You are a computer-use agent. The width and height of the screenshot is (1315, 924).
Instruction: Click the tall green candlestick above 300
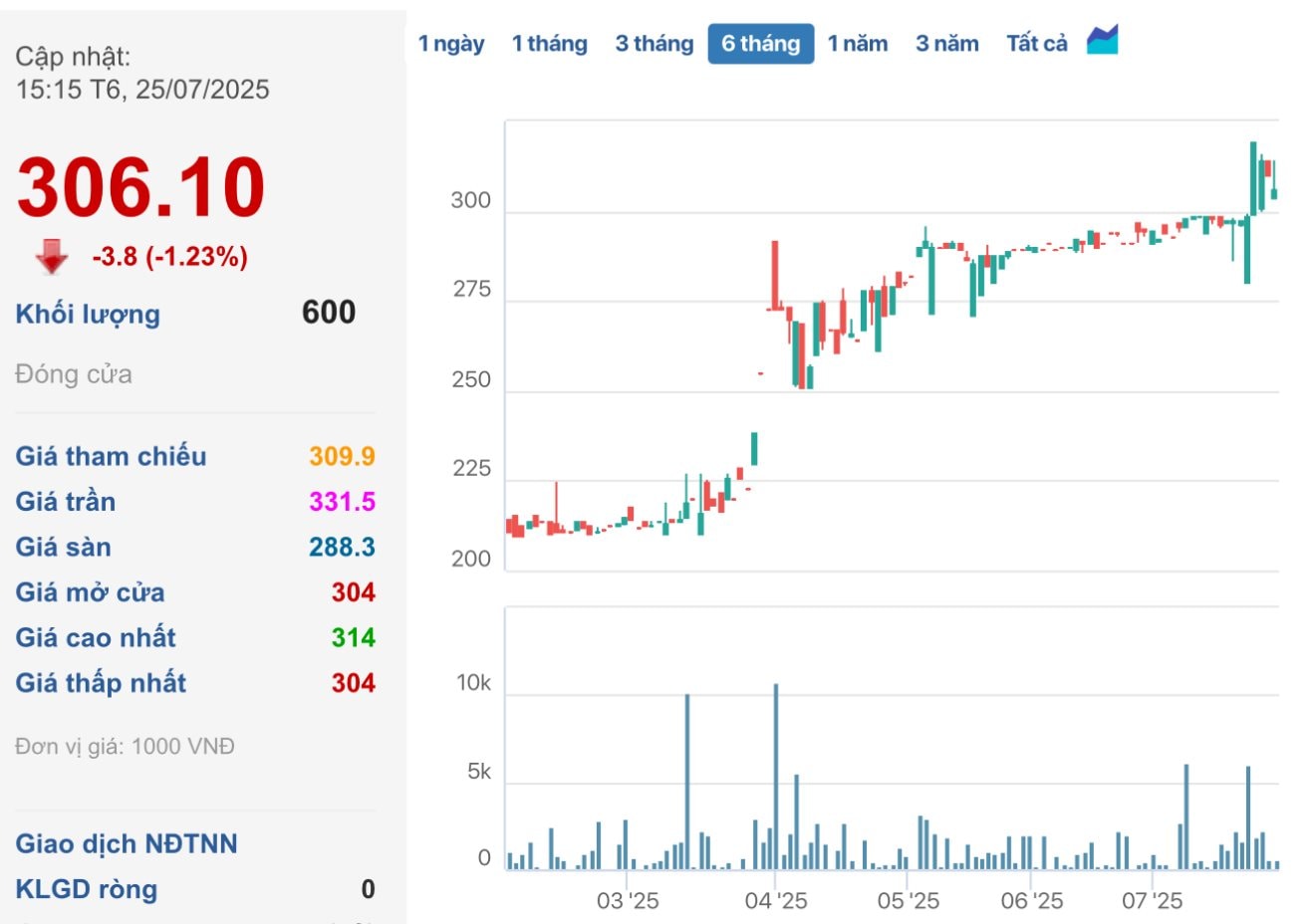1253,179
